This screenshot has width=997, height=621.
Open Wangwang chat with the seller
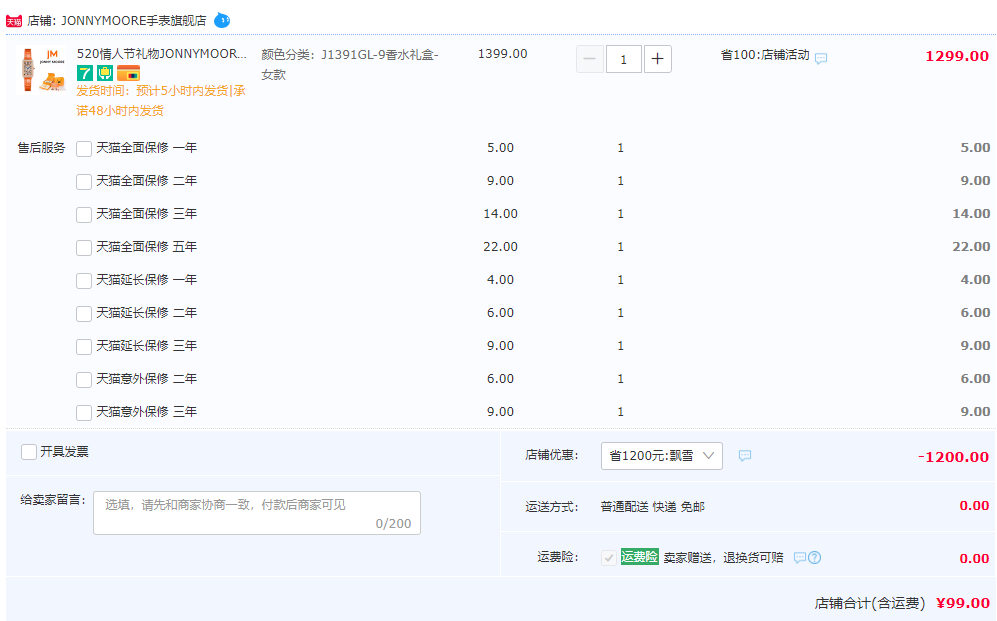[222, 20]
